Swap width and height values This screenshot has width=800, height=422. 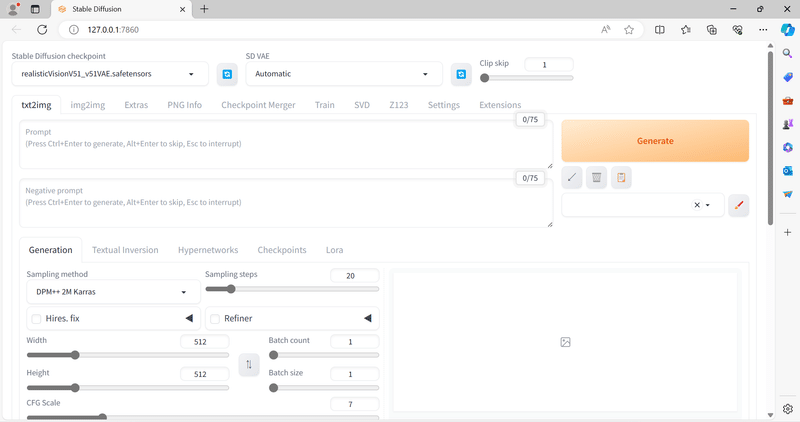pos(249,364)
